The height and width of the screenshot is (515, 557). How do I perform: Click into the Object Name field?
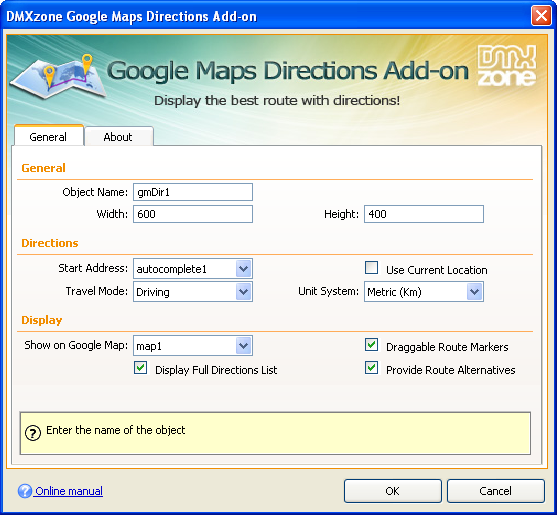193,192
